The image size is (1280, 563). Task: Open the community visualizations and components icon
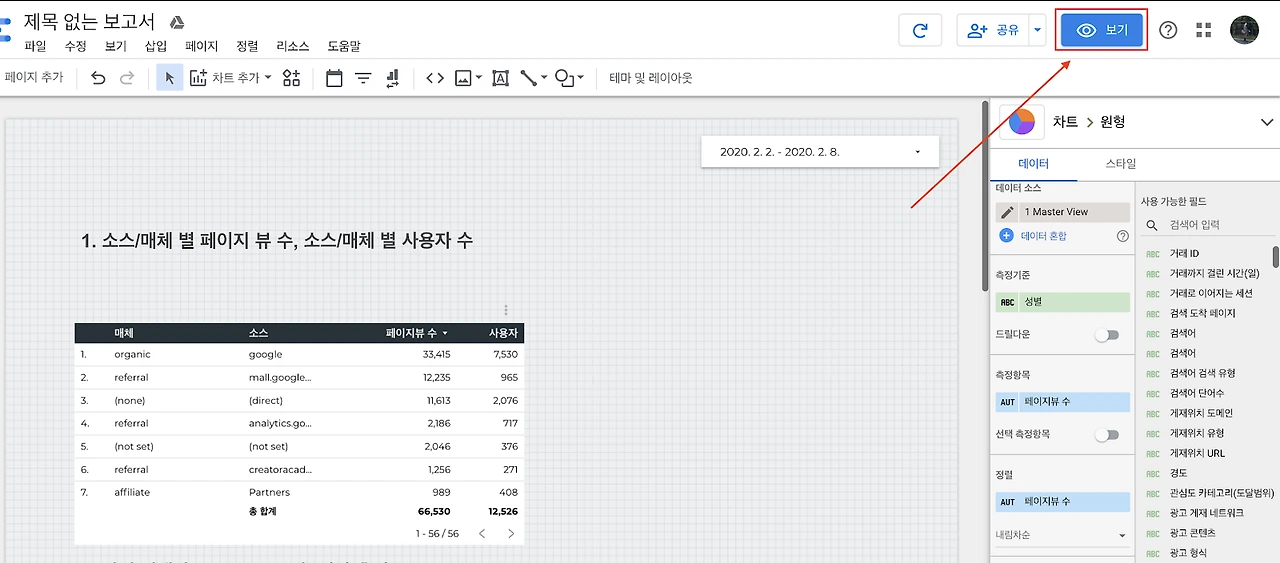pyautogui.click(x=291, y=78)
